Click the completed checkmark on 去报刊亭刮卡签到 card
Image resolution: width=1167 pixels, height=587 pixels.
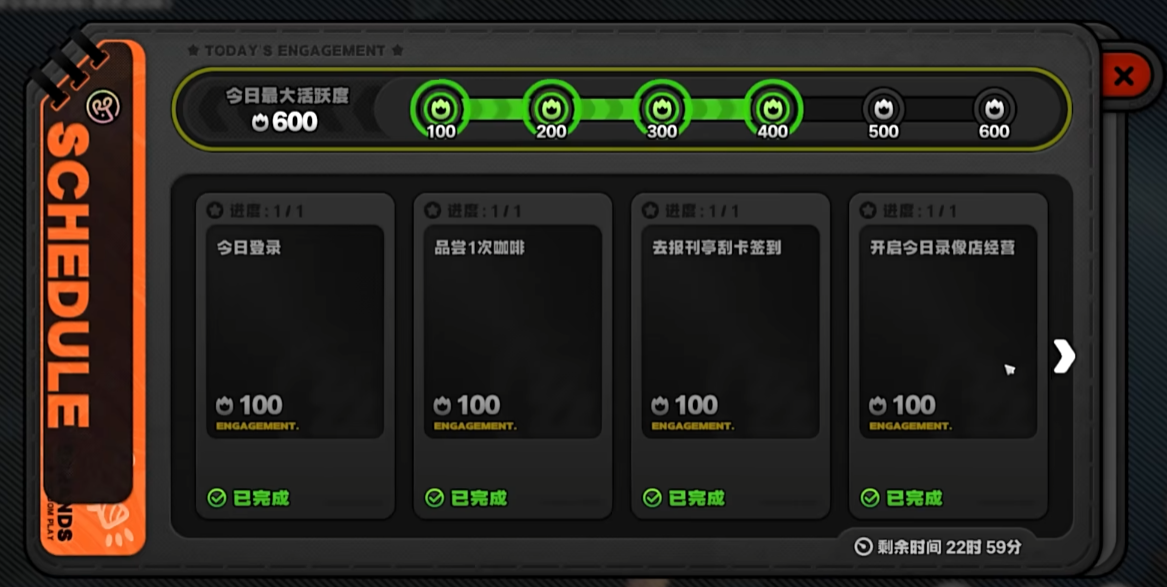click(652, 498)
